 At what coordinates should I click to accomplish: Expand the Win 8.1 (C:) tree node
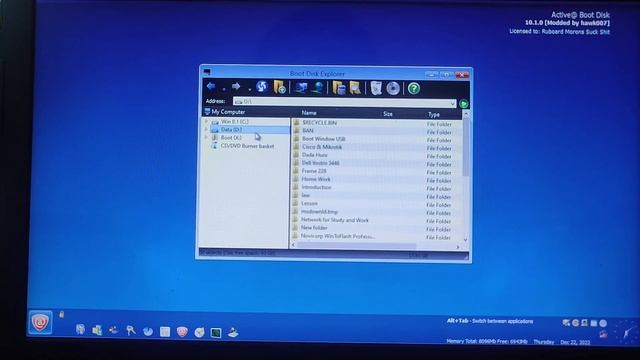(x=207, y=122)
